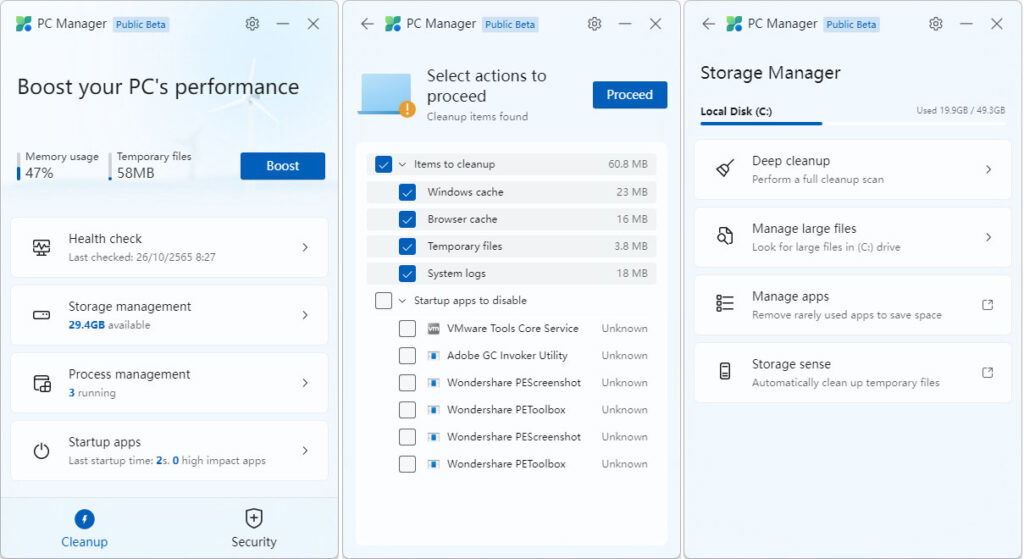Click the Storage sense device icon
Viewport: 1024px width, 559px height.
pyautogui.click(x=725, y=371)
